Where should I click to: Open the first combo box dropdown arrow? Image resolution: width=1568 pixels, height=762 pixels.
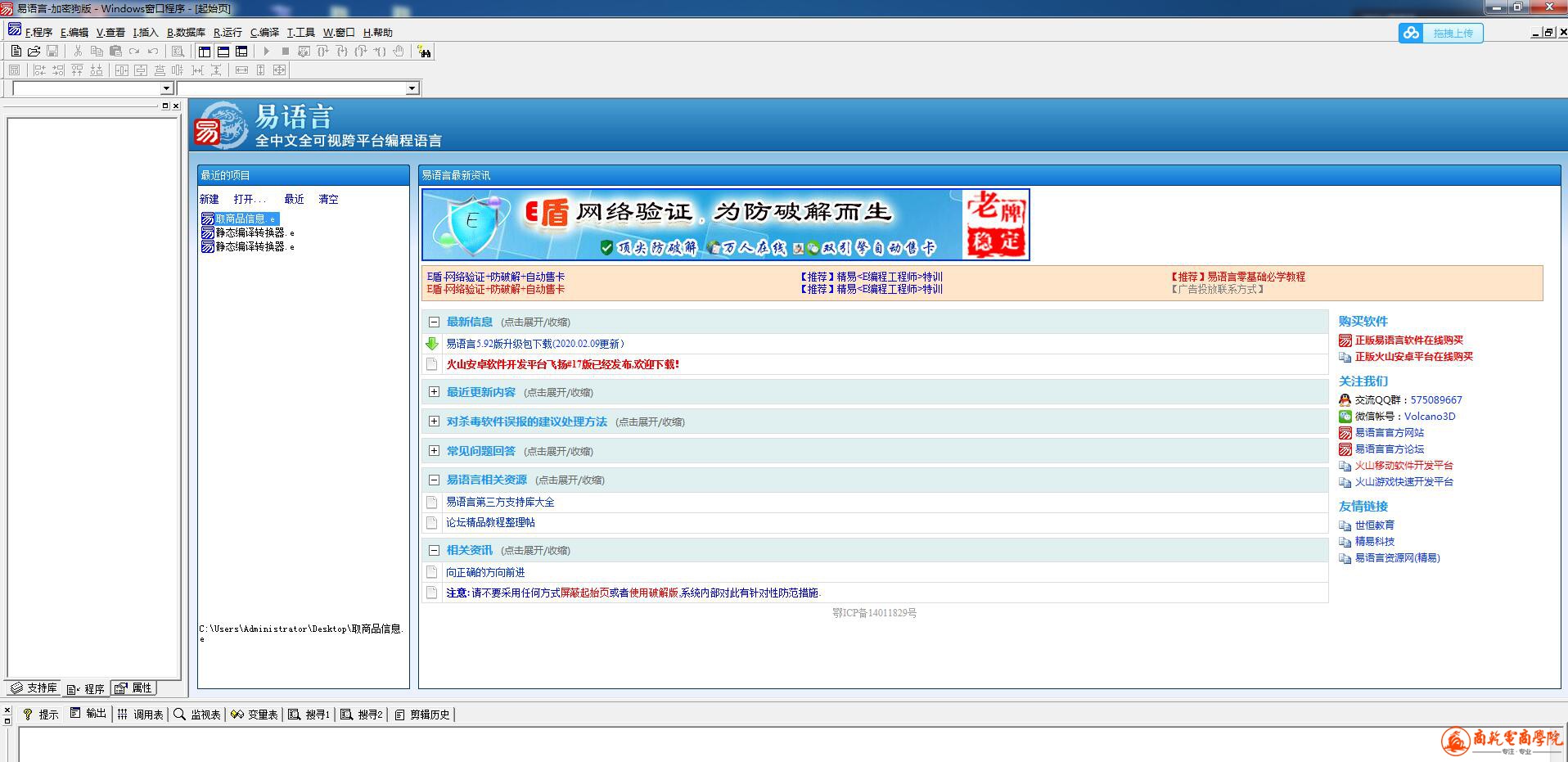(166, 88)
